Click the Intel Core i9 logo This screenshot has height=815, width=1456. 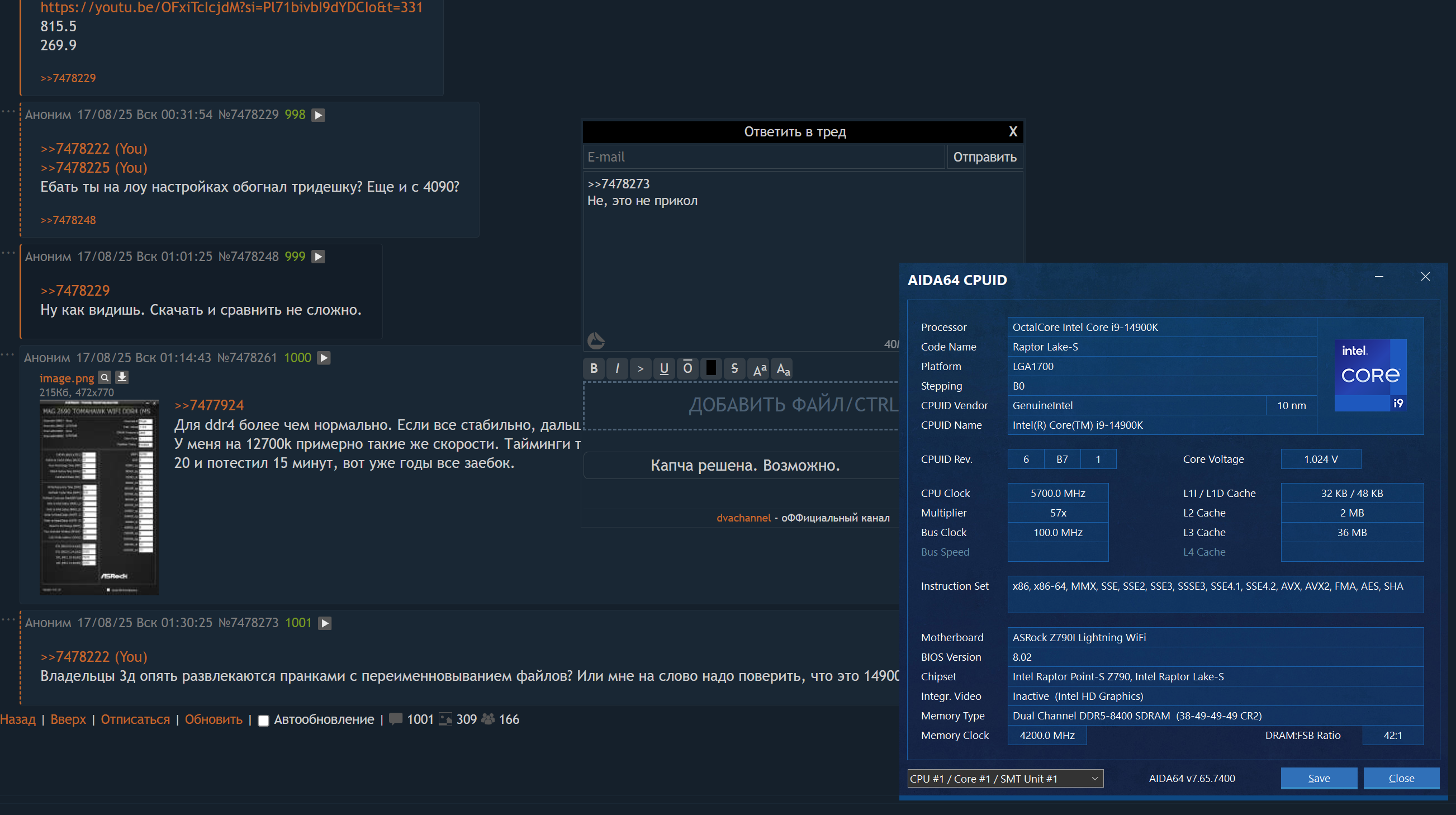1370,375
